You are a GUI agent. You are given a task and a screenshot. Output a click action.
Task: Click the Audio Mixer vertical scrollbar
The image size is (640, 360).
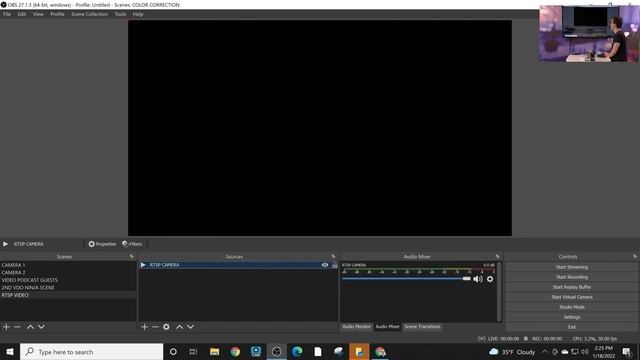coord(499,292)
